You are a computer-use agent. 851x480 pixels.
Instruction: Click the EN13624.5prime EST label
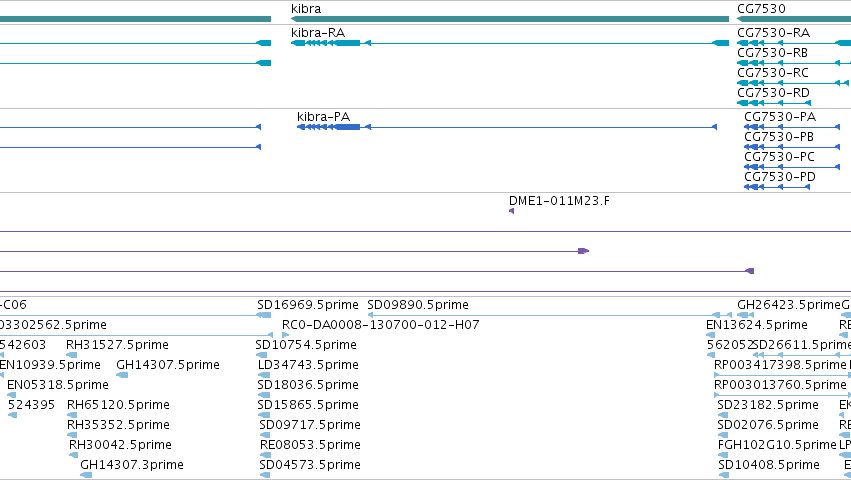tap(757, 325)
